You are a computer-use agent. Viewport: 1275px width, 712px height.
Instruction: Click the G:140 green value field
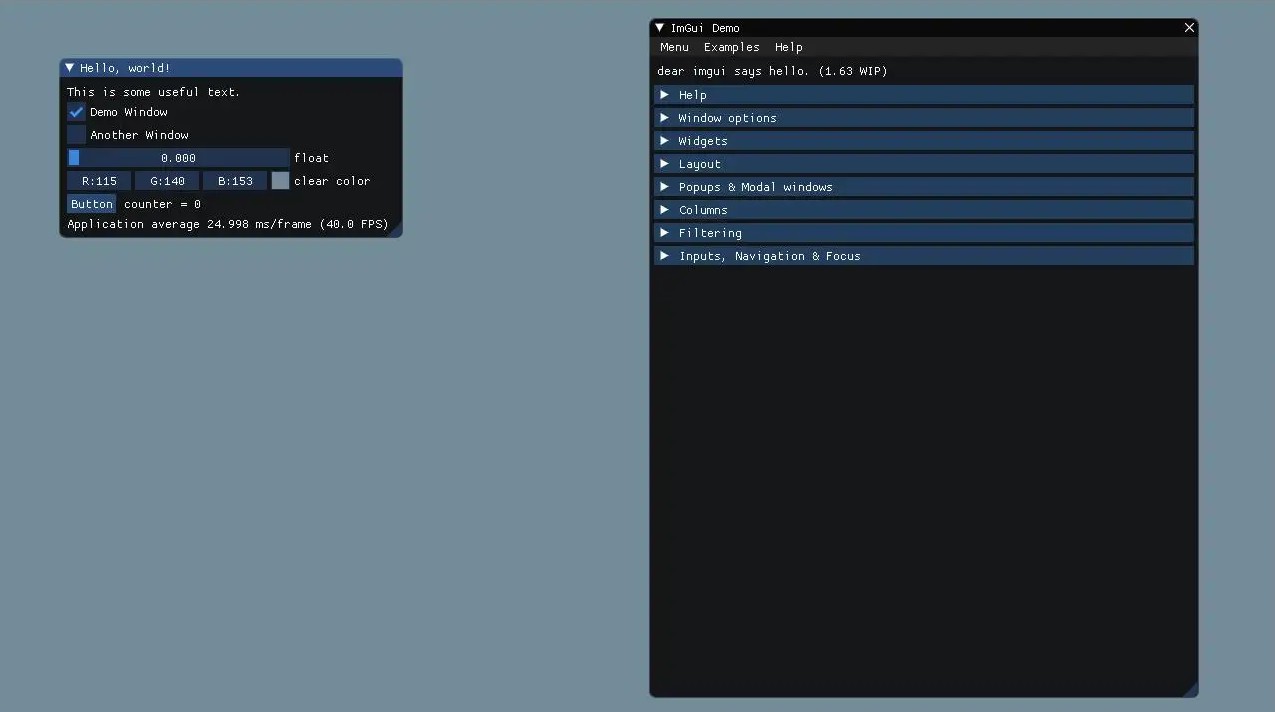[167, 181]
